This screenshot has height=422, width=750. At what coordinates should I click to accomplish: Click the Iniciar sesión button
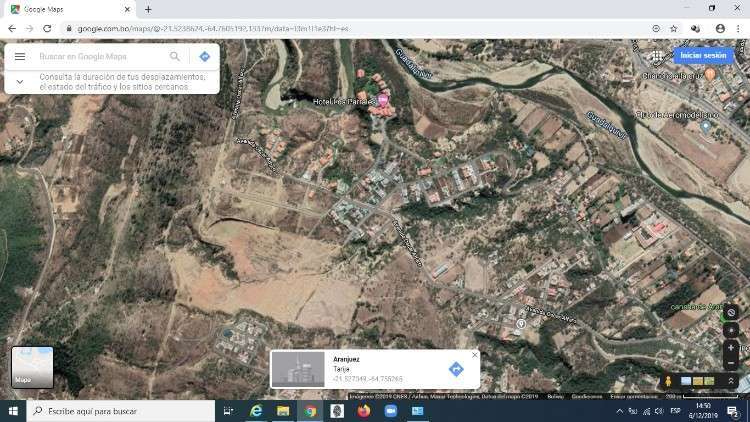click(703, 56)
